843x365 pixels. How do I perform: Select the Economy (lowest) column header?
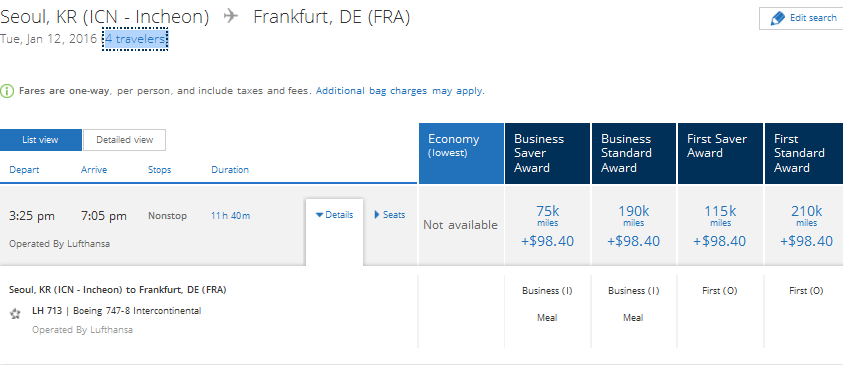461,153
